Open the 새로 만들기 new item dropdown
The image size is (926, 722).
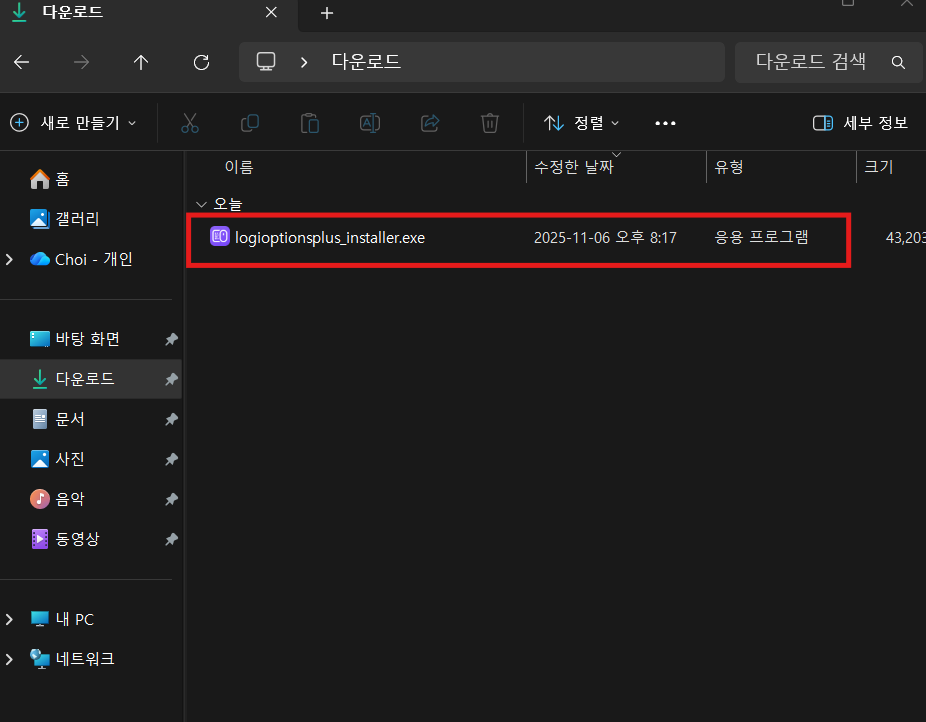pyautogui.click(x=73, y=123)
